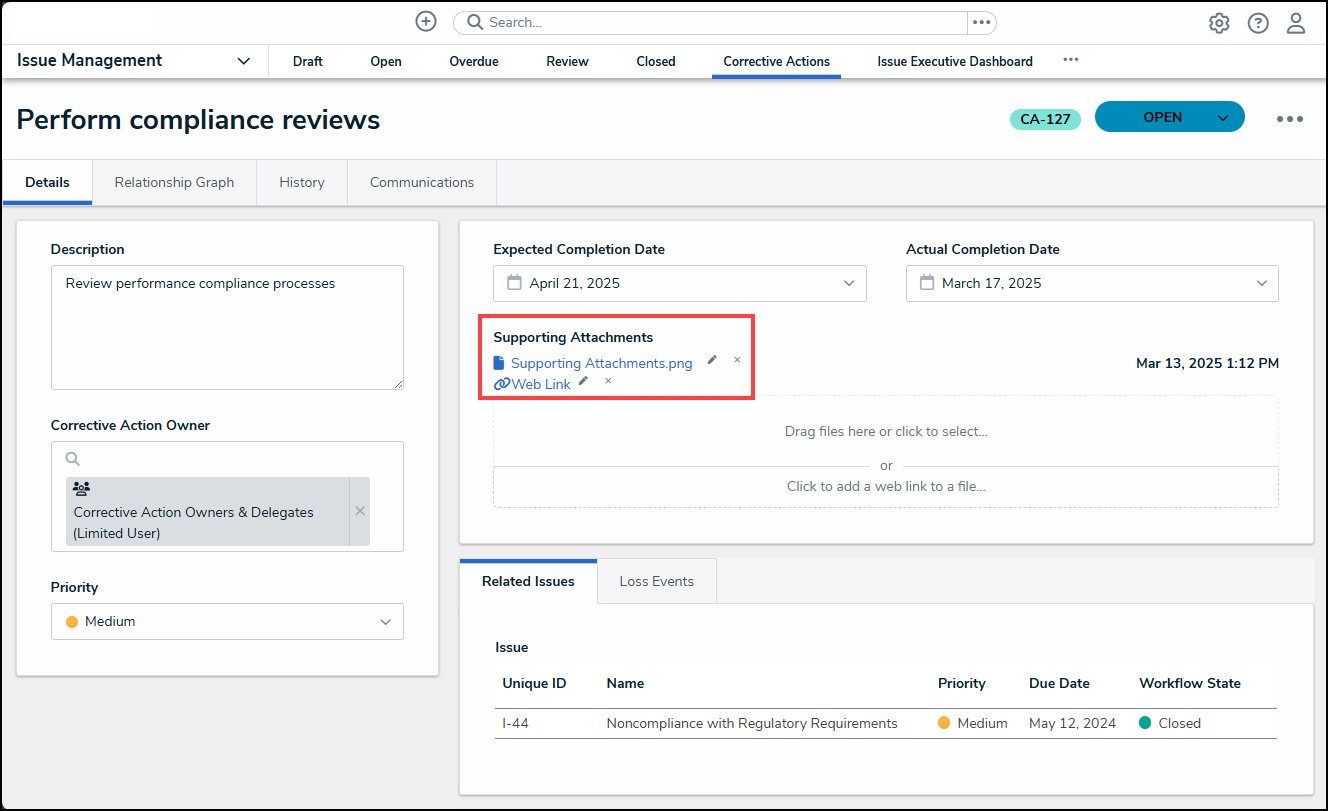1328x811 pixels.
Task: Remove the Supporting Attachments.png attachment
Action: [737, 360]
